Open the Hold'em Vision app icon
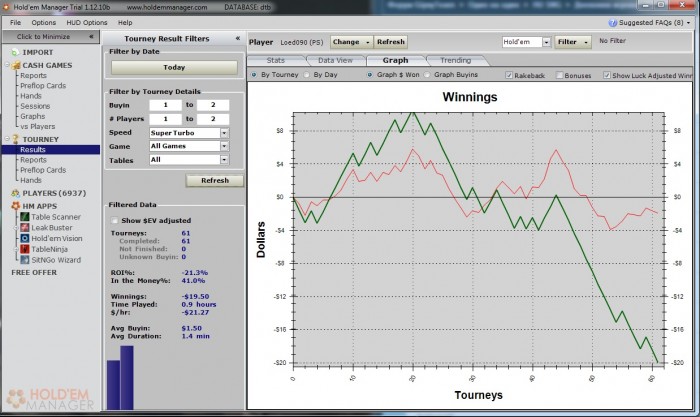This screenshot has height=417, width=700. (x=25, y=238)
